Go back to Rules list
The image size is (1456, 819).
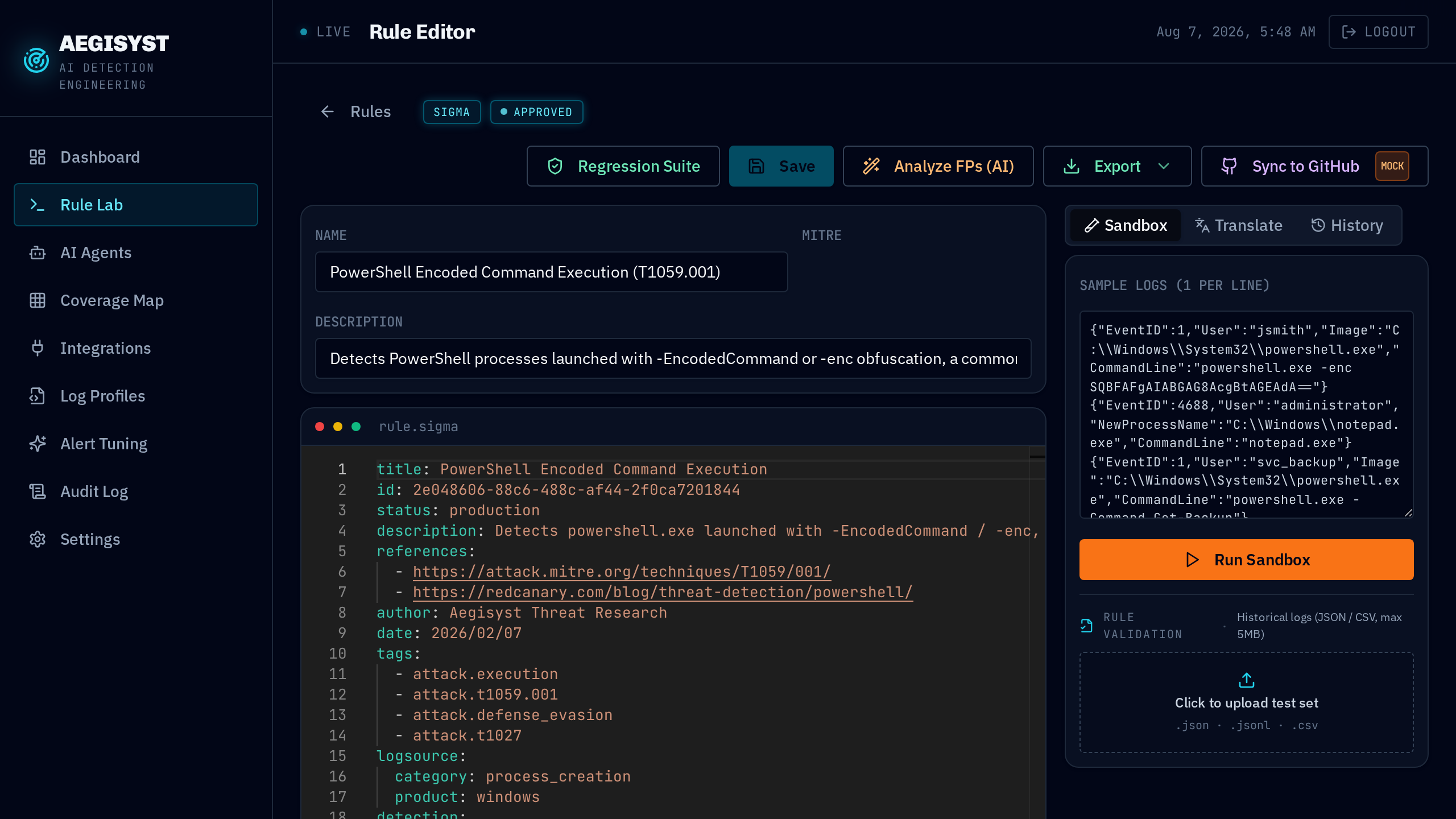click(x=355, y=111)
